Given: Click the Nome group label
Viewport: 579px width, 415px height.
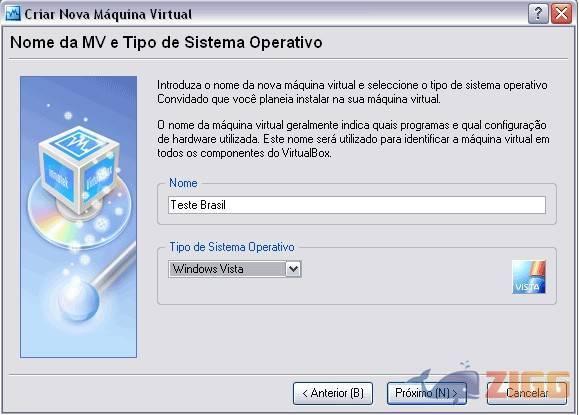Looking at the screenshot, I should point(183,183).
